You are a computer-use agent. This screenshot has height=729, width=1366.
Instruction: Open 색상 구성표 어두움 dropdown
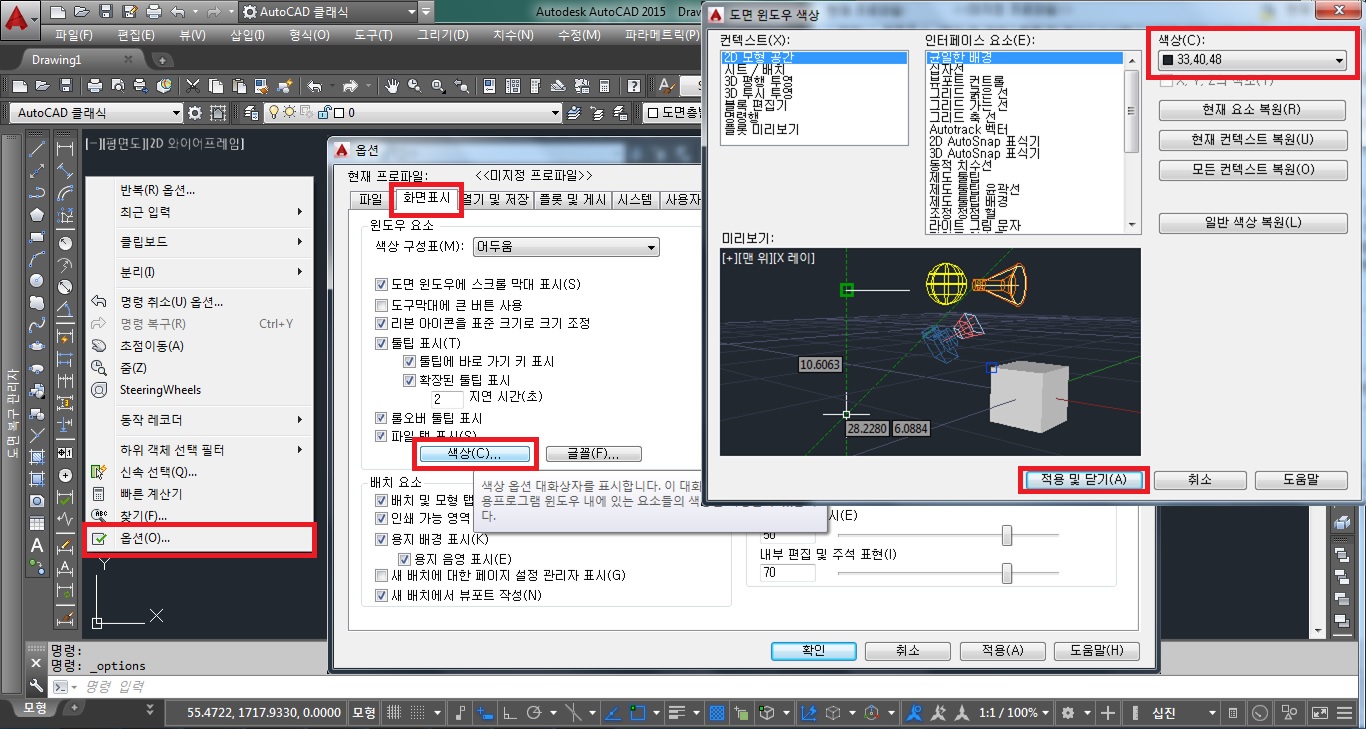[x=566, y=247]
